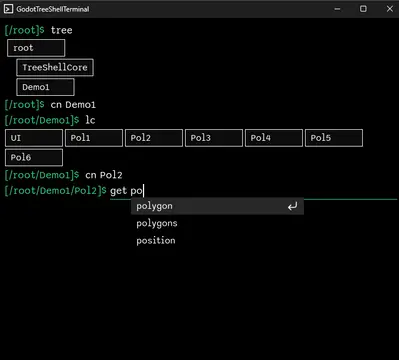Click the Pol3 child node box
399x360 pixels.
[214, 138]
